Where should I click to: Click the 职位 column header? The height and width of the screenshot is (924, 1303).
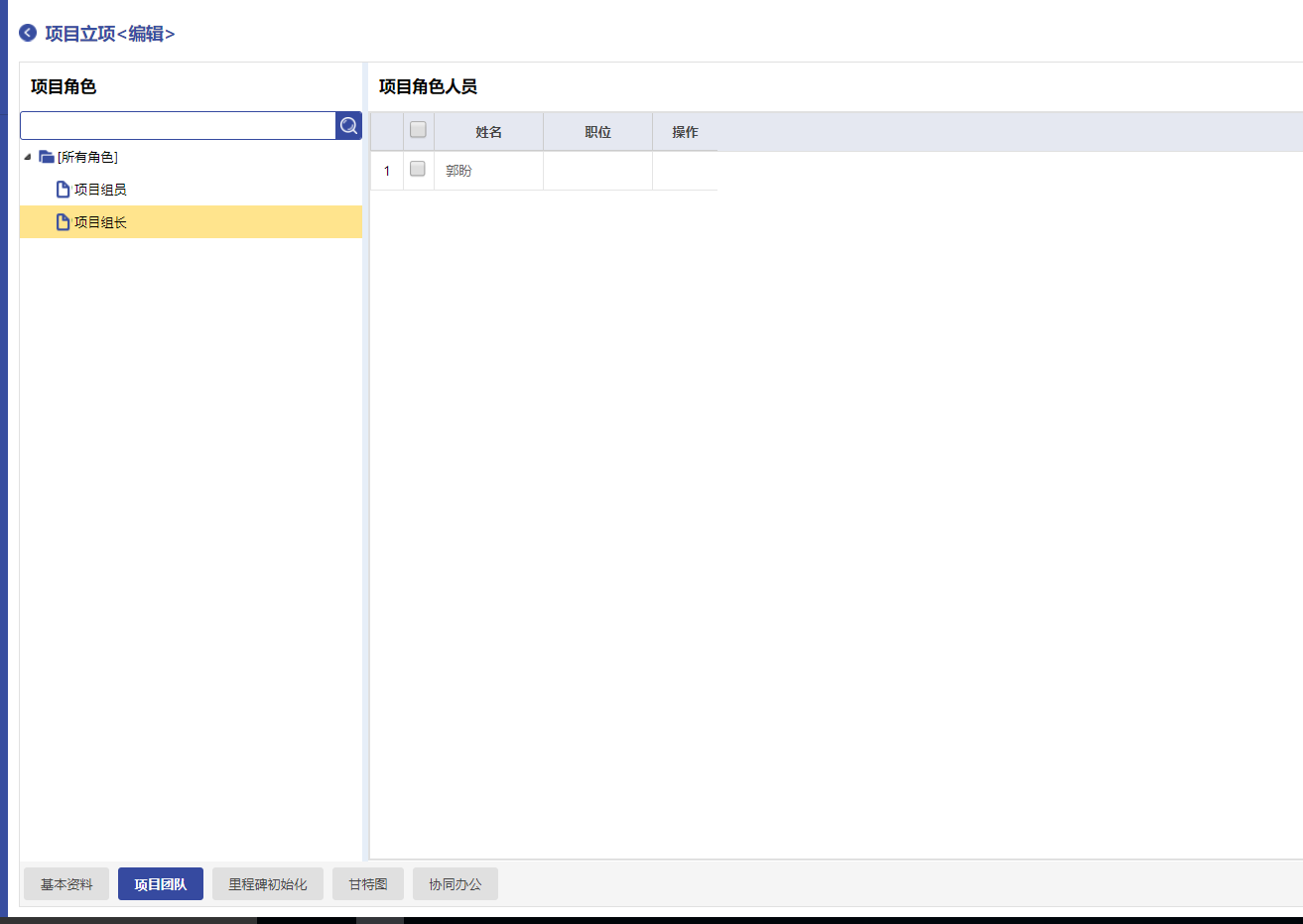pyautogui.click(x=597, y=132)
